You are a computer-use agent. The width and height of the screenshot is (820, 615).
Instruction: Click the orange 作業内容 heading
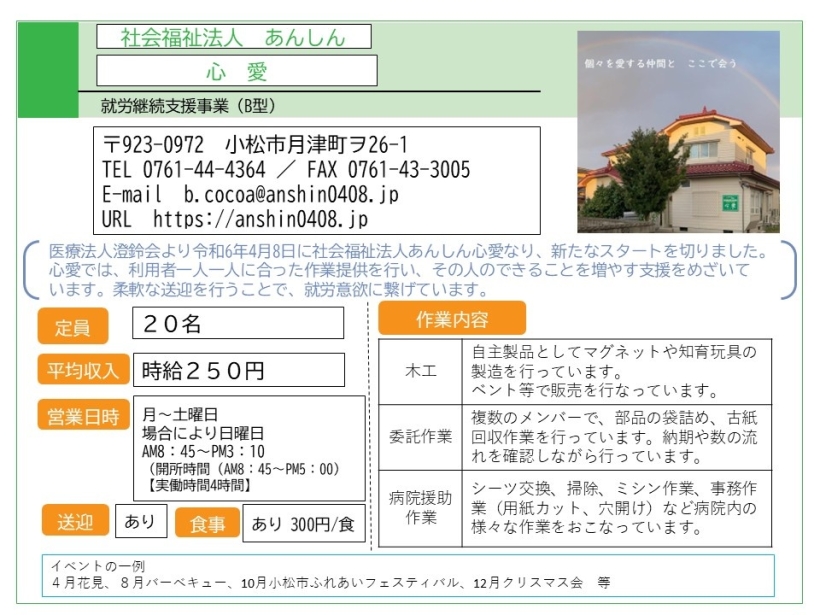coord(451,319)
